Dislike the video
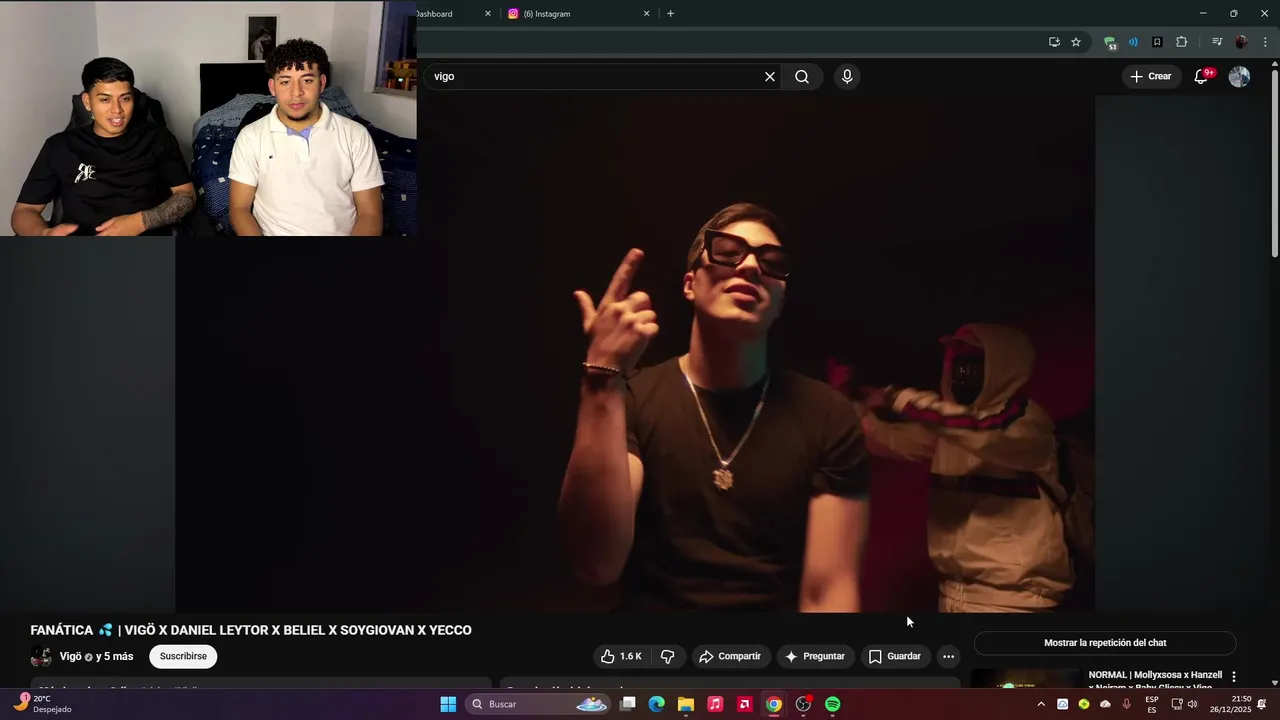 click(668, 657)
